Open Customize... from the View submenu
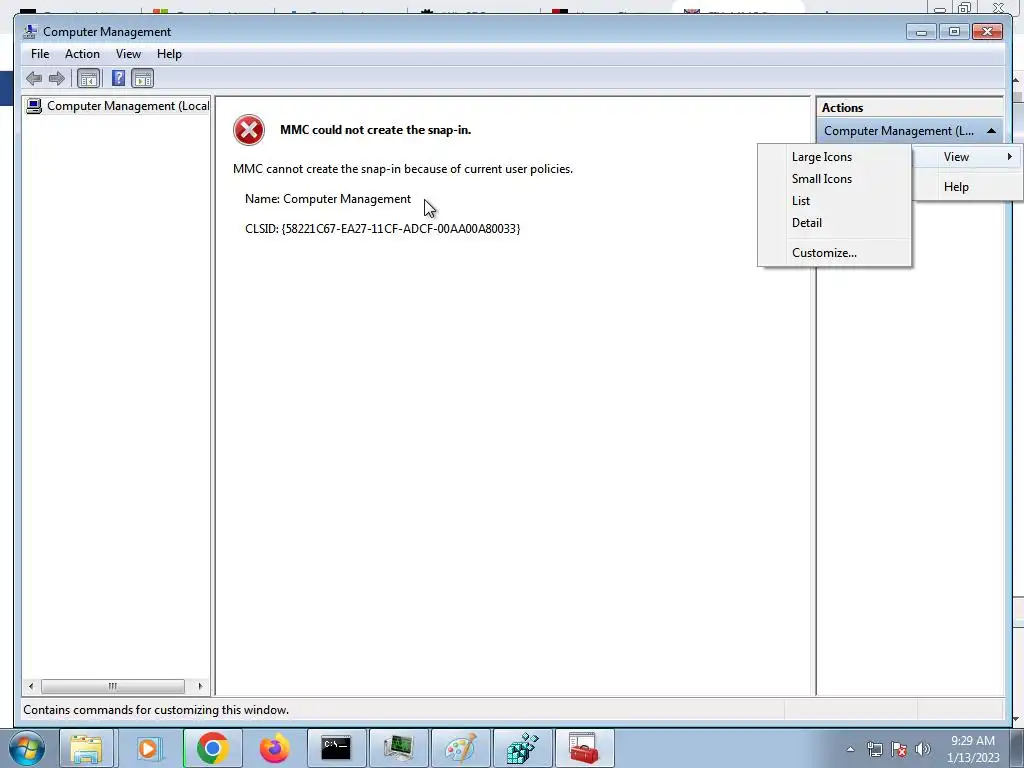Viewport: 1024px width, 768px height. pyautogui.click(x=835, y=253)
